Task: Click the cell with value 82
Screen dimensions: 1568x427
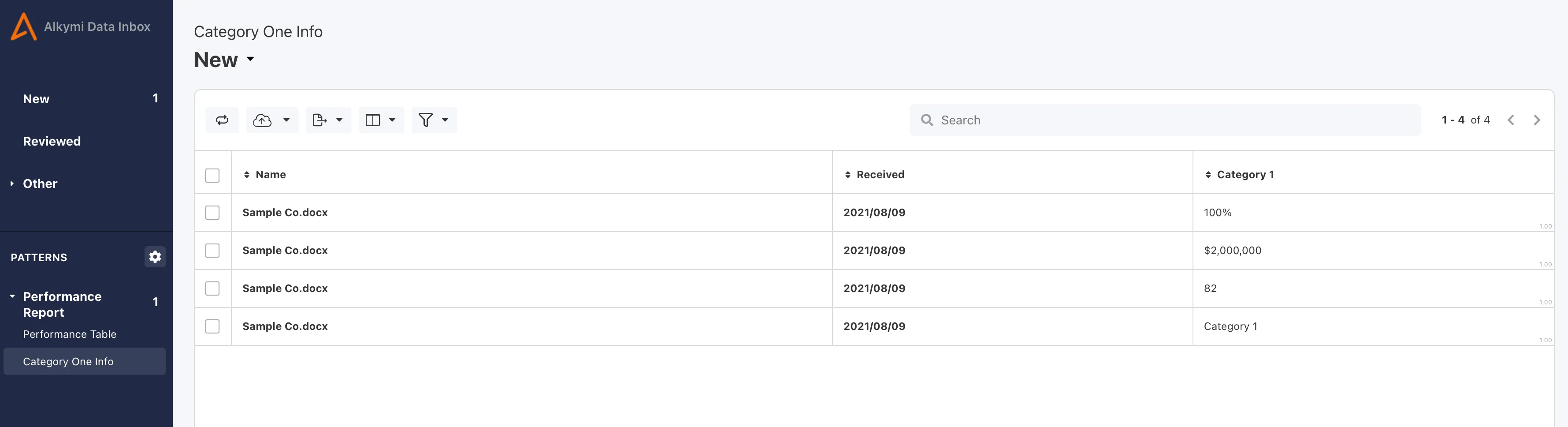Action: coord(1373,288)
